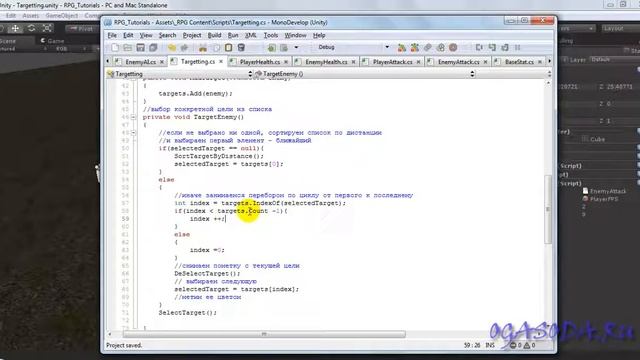Show previous tabs with the left tab arrow

108,61
